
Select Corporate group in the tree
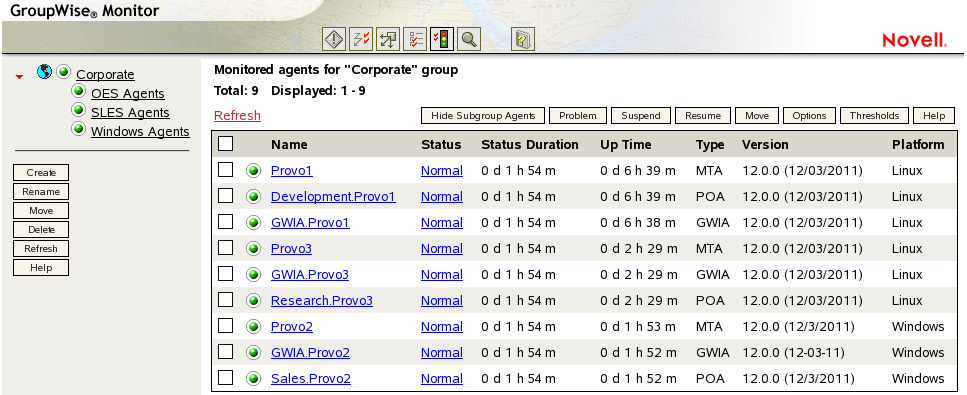105,75
